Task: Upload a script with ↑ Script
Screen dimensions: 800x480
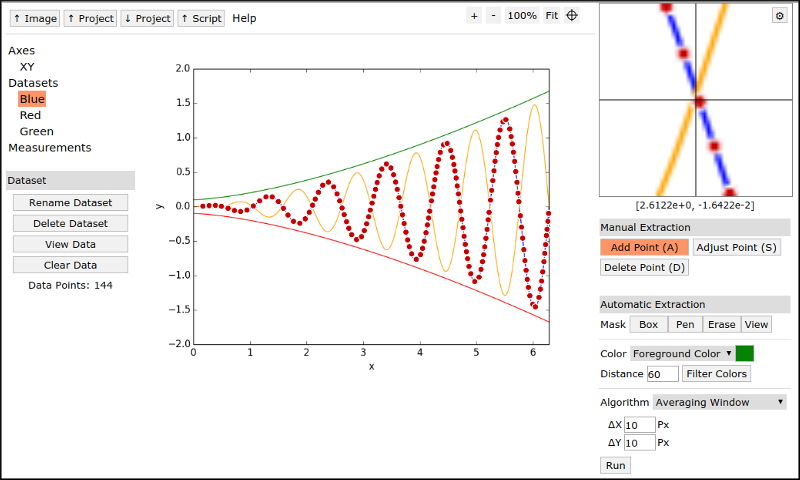Action: point(201,18)
